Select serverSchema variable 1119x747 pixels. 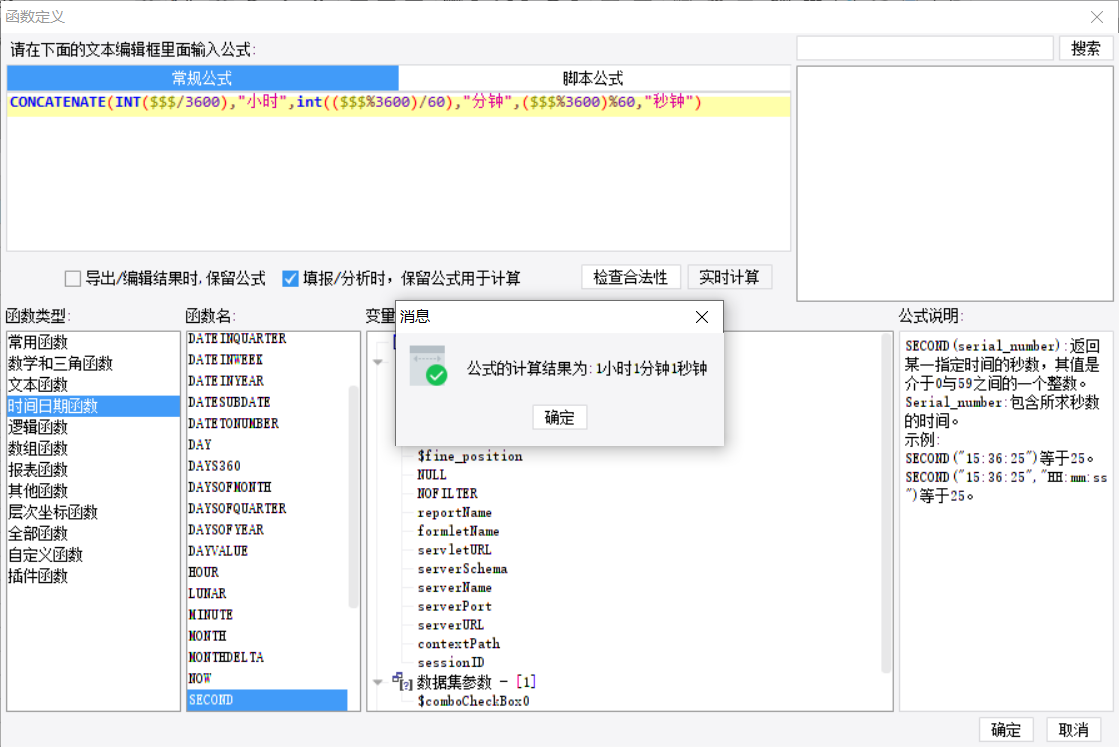462,569
